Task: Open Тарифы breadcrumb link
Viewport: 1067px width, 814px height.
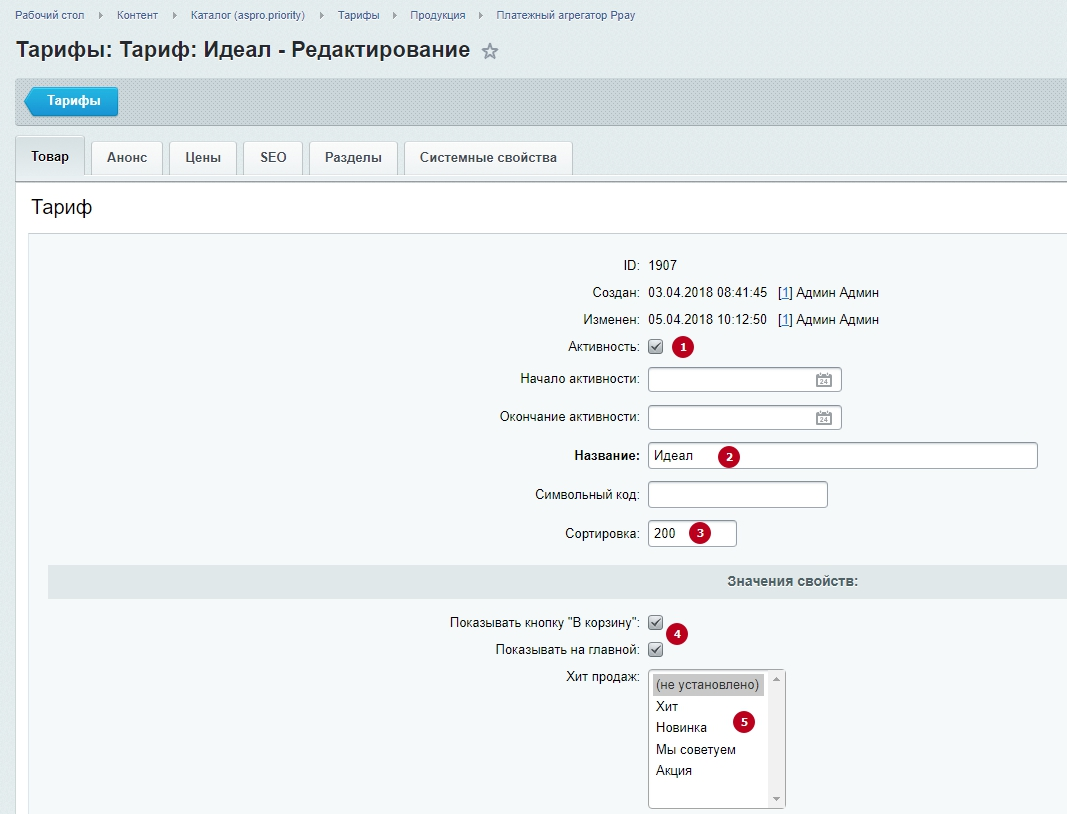Action: [x=359, y=15]
